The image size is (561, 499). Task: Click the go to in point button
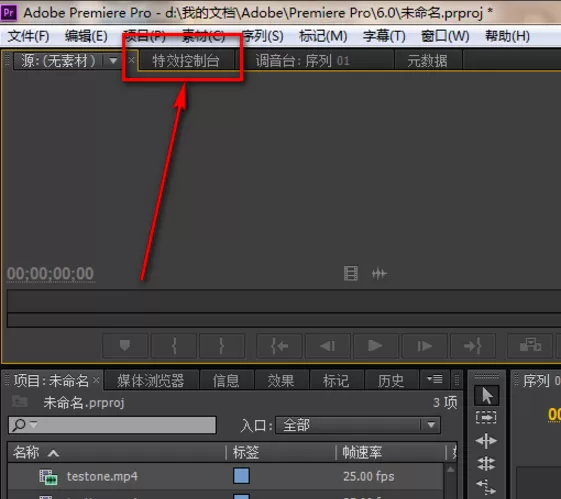pos(279,346)
